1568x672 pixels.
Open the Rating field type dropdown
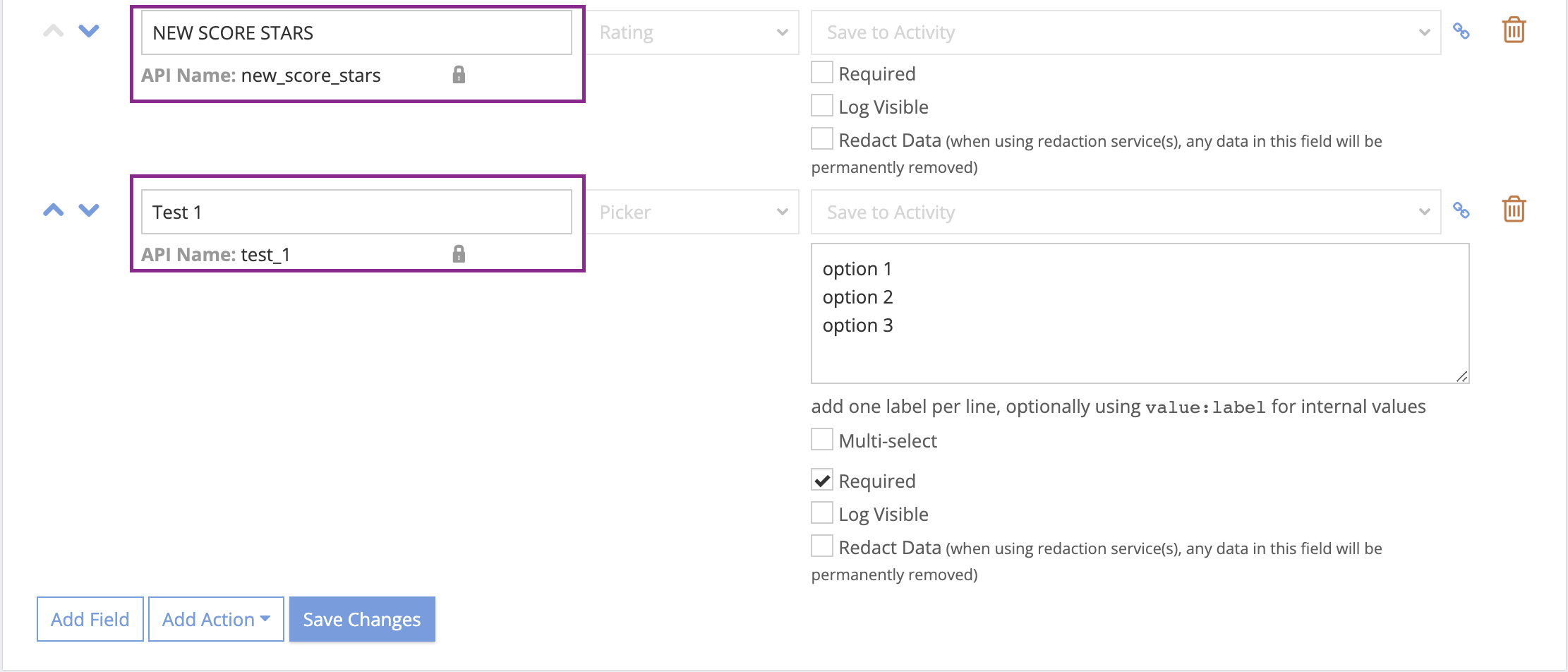[x=693, y=32]
